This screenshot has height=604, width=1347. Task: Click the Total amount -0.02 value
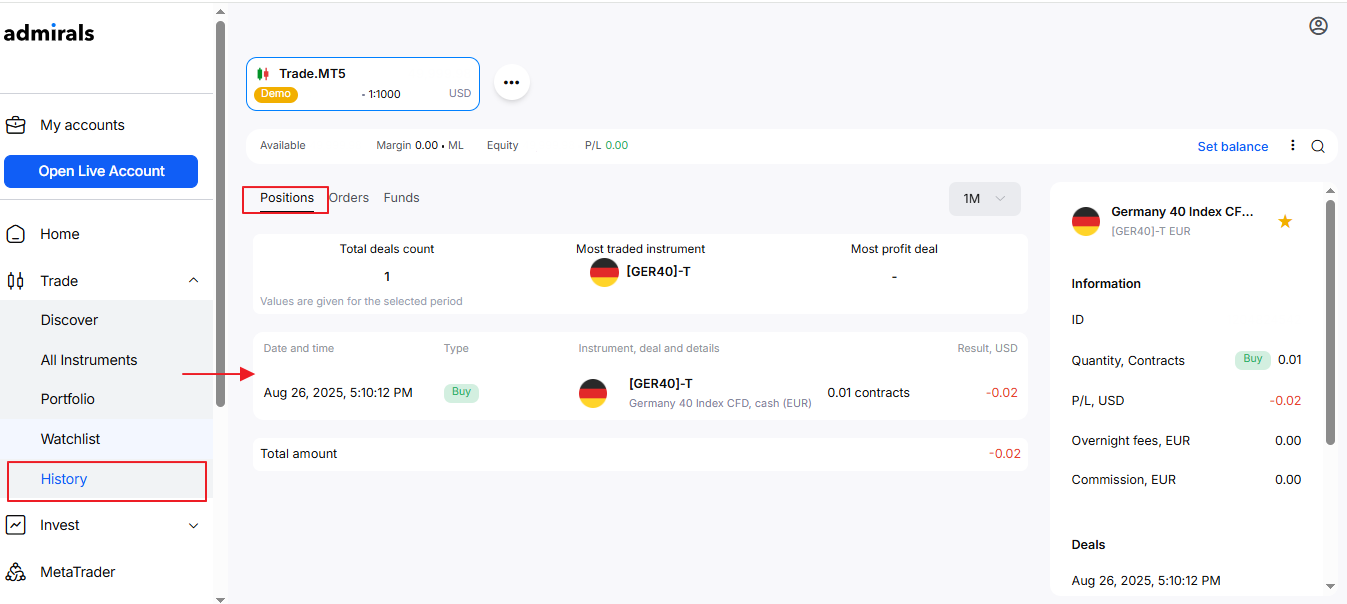tap(1005, 454)
